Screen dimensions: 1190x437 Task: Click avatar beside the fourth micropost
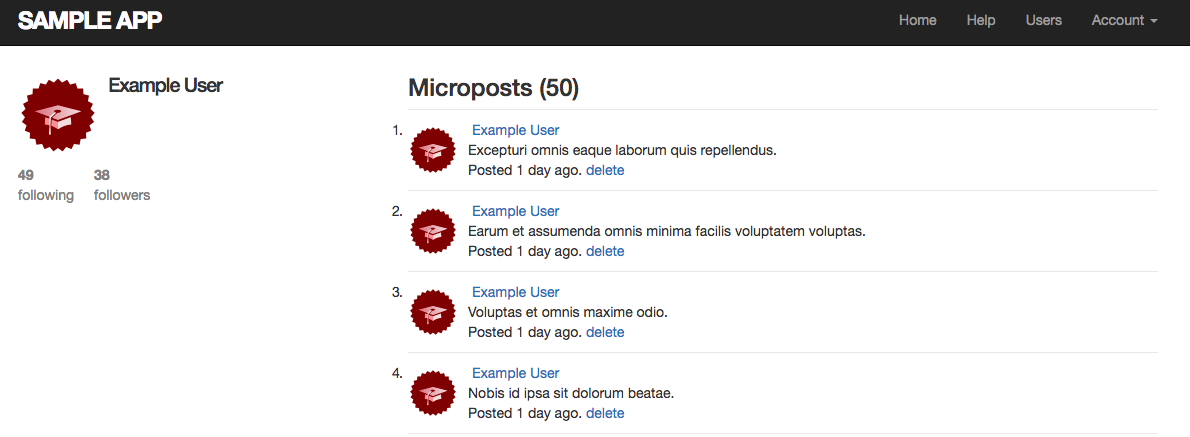pyautogui.click(x=433, y=393)
